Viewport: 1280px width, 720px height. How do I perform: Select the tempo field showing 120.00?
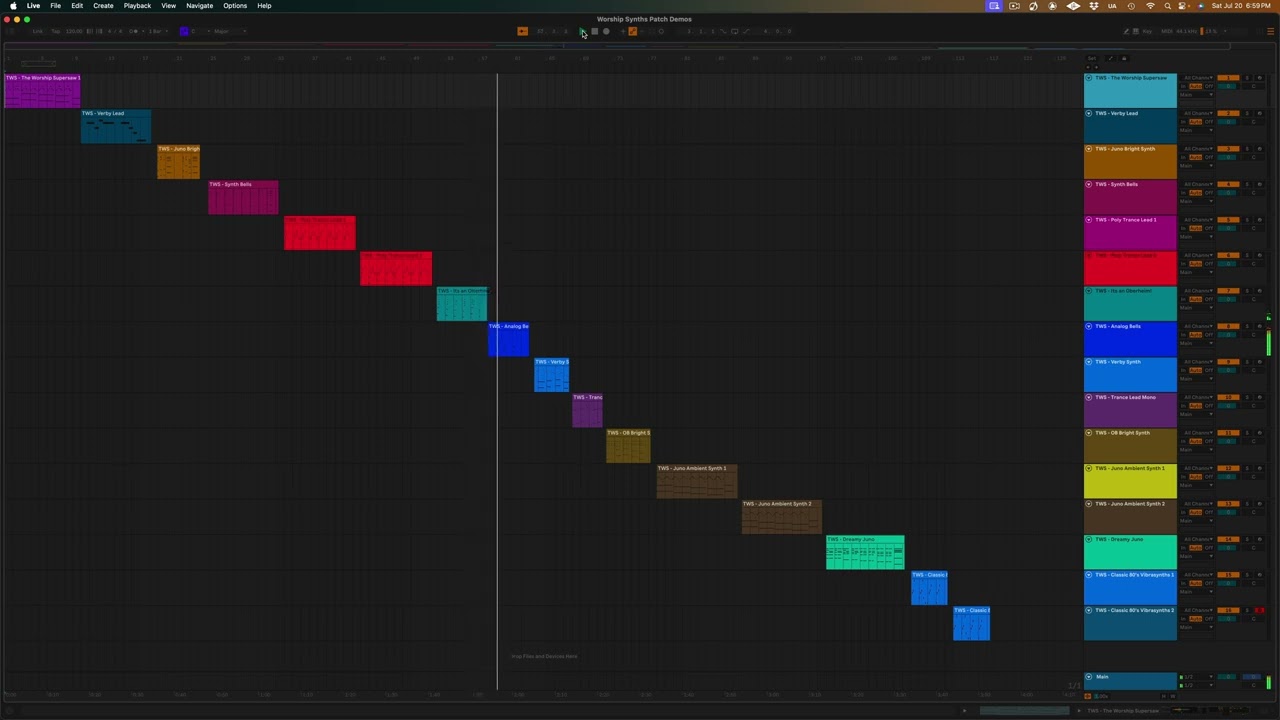(74, 31)
